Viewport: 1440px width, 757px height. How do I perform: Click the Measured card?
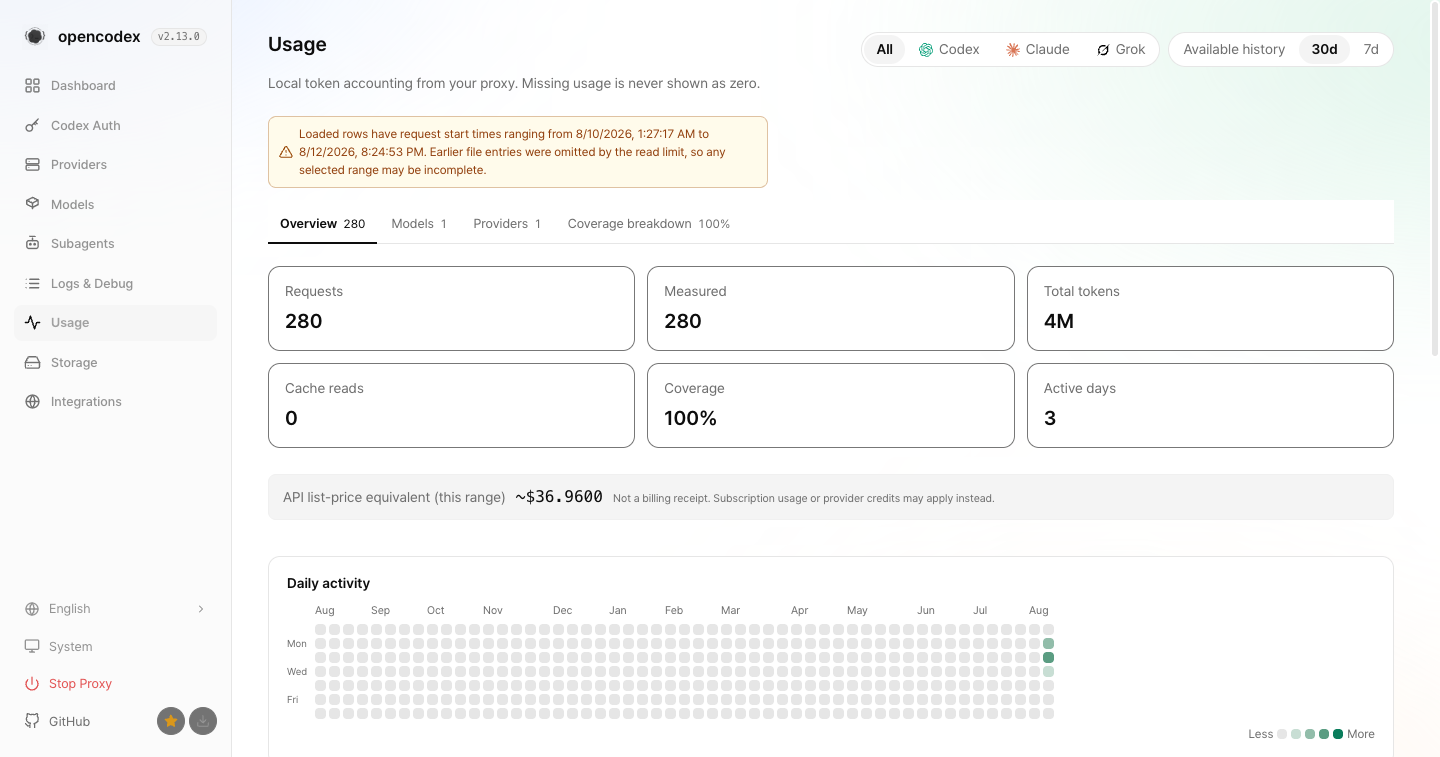(831, 308)
